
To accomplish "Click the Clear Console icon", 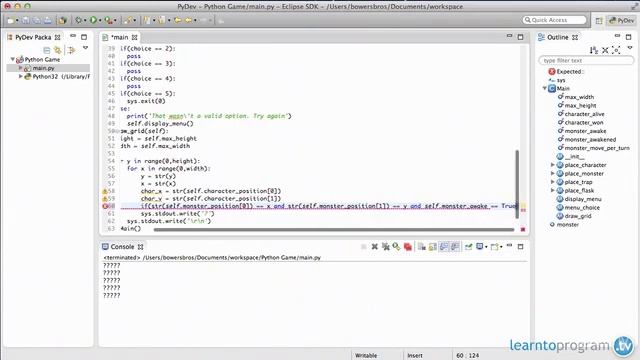I will tap(422, 247).
